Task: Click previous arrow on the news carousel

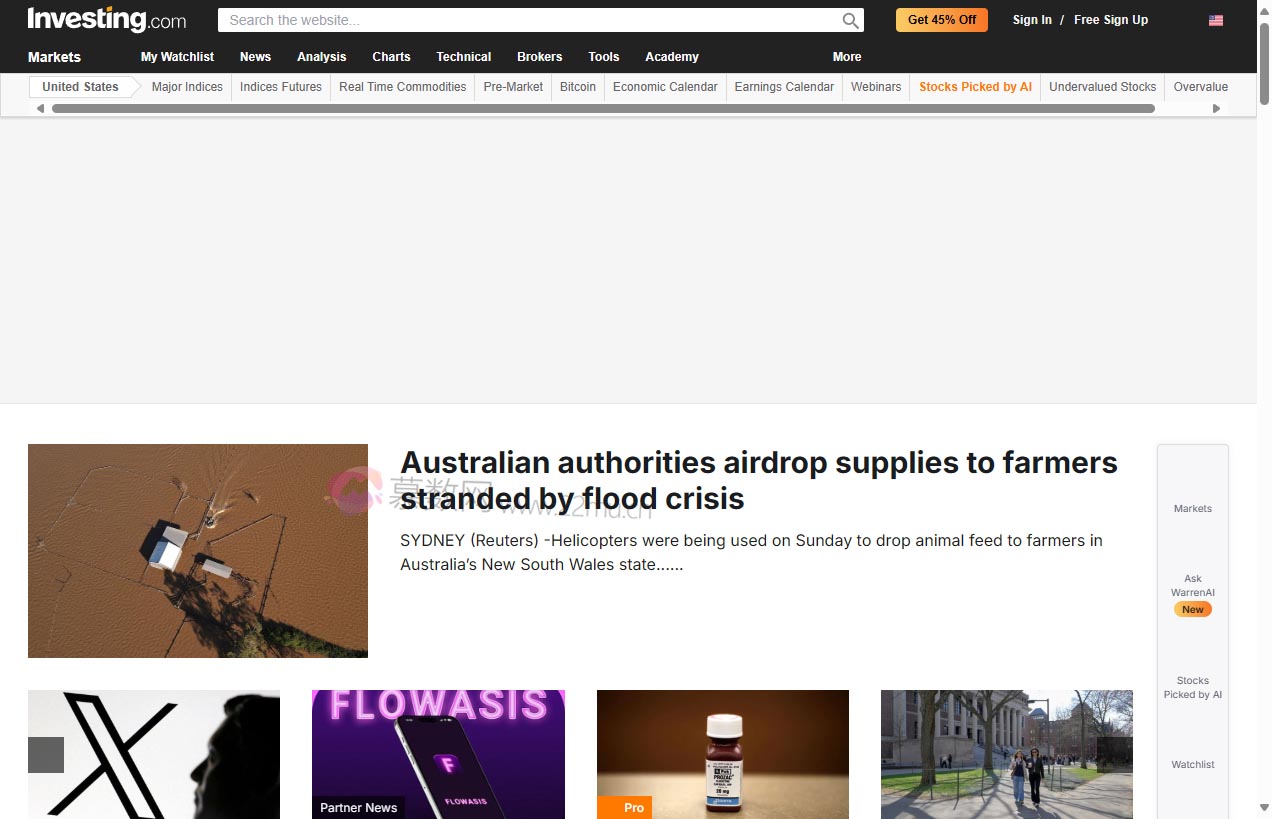Action: point(46,755)
